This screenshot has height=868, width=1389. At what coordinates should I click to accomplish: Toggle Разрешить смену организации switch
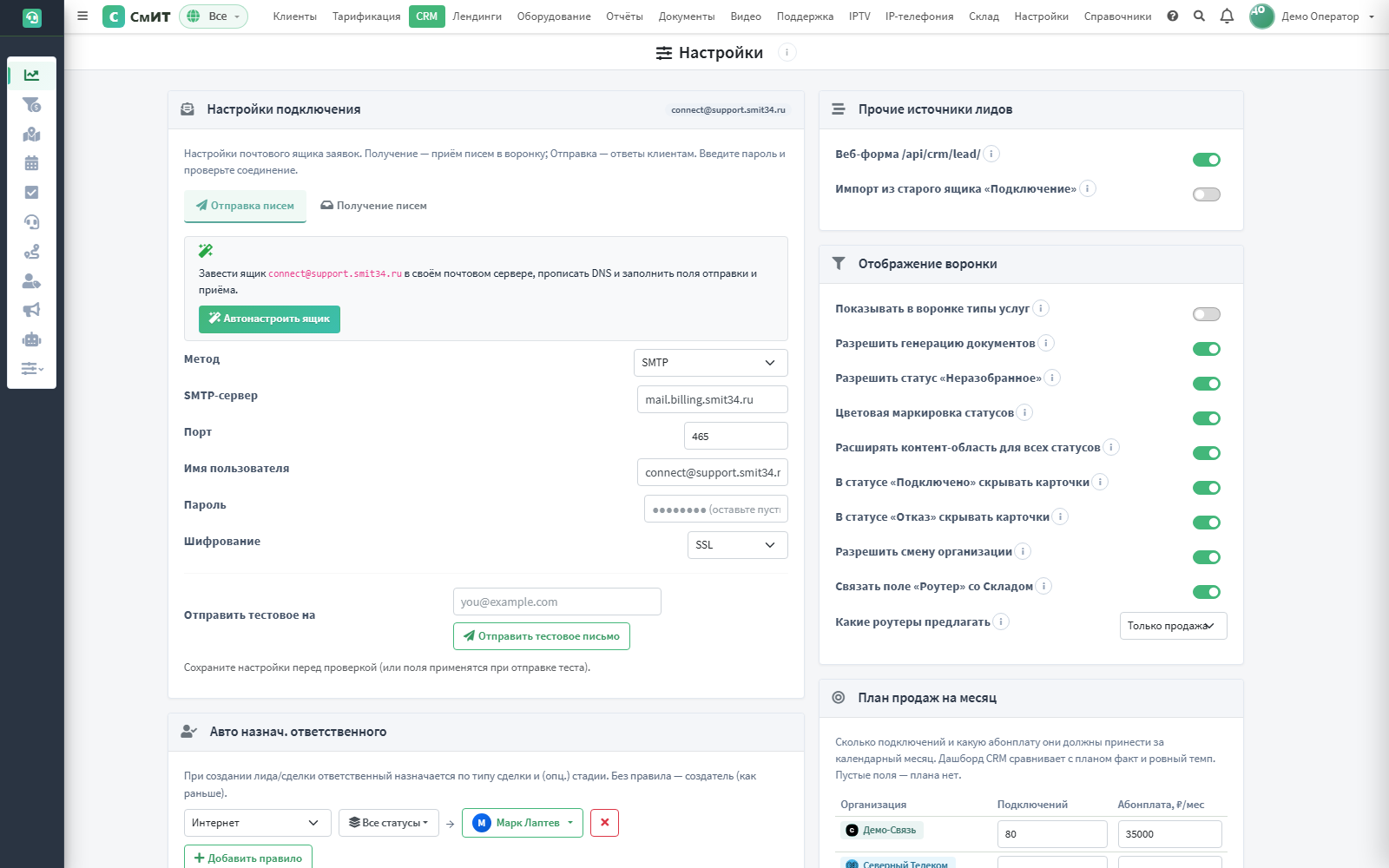(x=1207, y=557)
